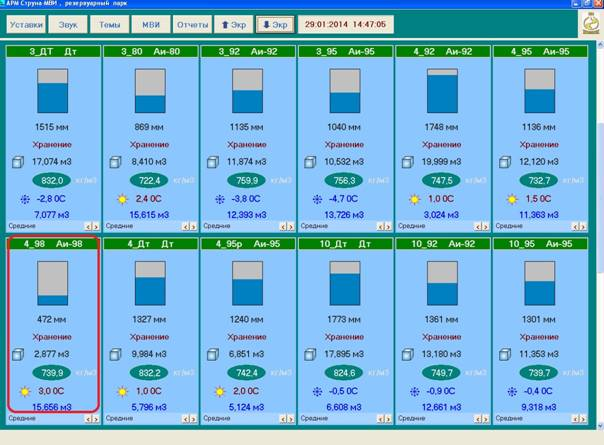
Task: Click volume cube icon in 10_92 tank
Action: coord(408,354)
